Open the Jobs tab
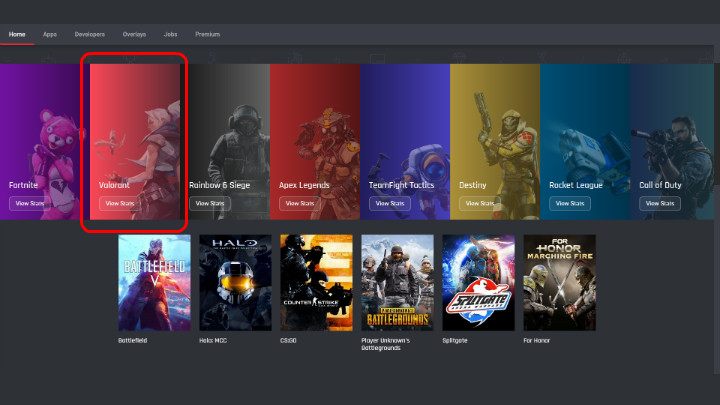This screenshot has width=720, height=405. 170,34
